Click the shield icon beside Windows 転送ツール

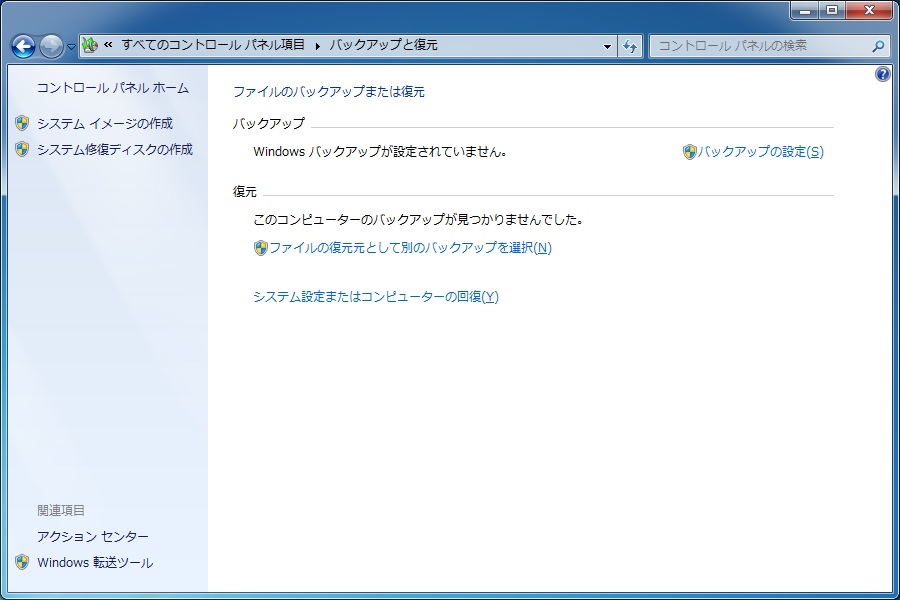tap(22, 563)
